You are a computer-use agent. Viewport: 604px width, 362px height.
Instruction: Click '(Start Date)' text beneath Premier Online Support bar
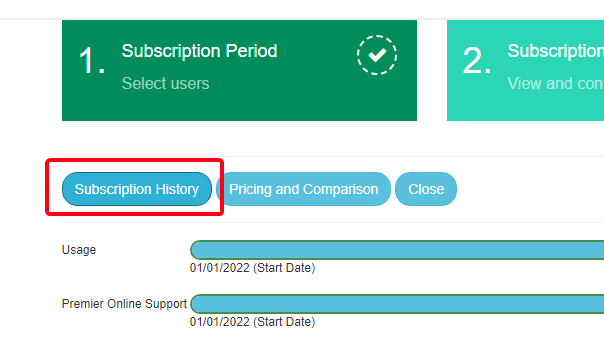(284, 322)
